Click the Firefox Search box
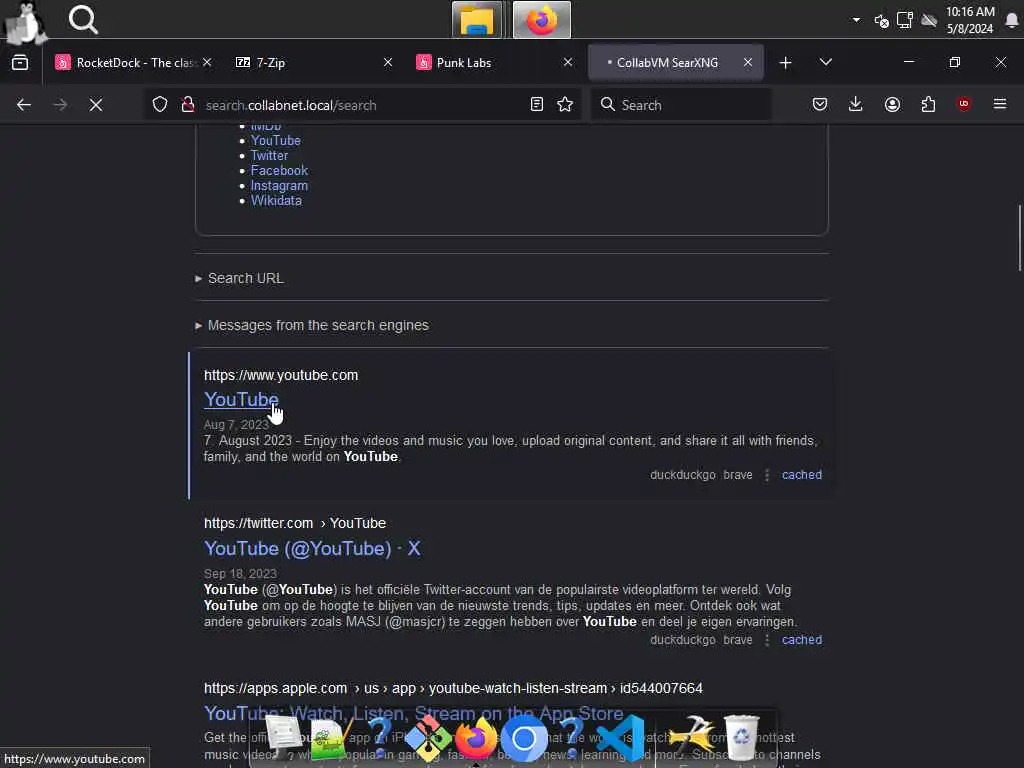Image resolution: width=1024 pixels, height=768 pixels. 680,104
